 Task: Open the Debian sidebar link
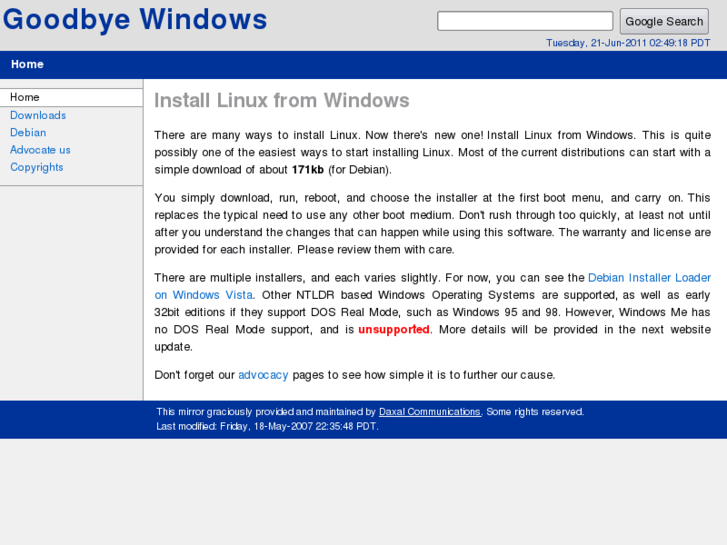28,133
